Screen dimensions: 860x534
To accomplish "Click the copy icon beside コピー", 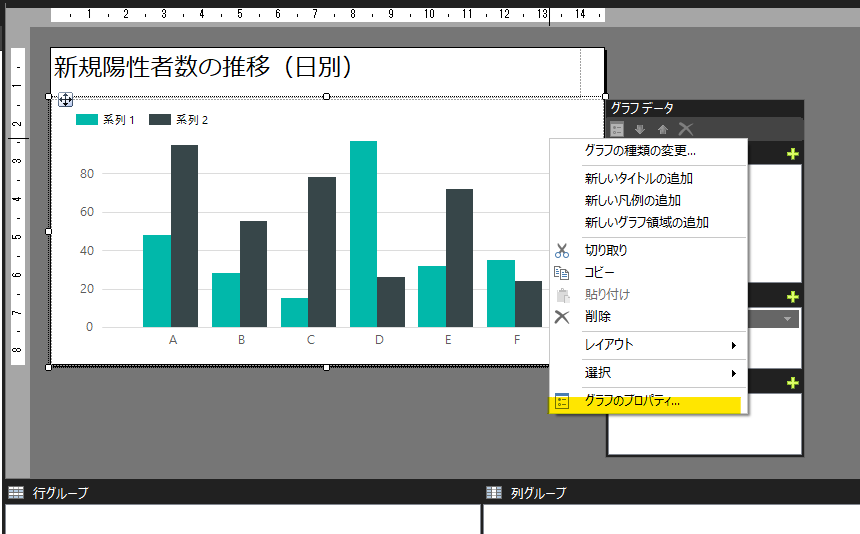I will click(562, 273).
